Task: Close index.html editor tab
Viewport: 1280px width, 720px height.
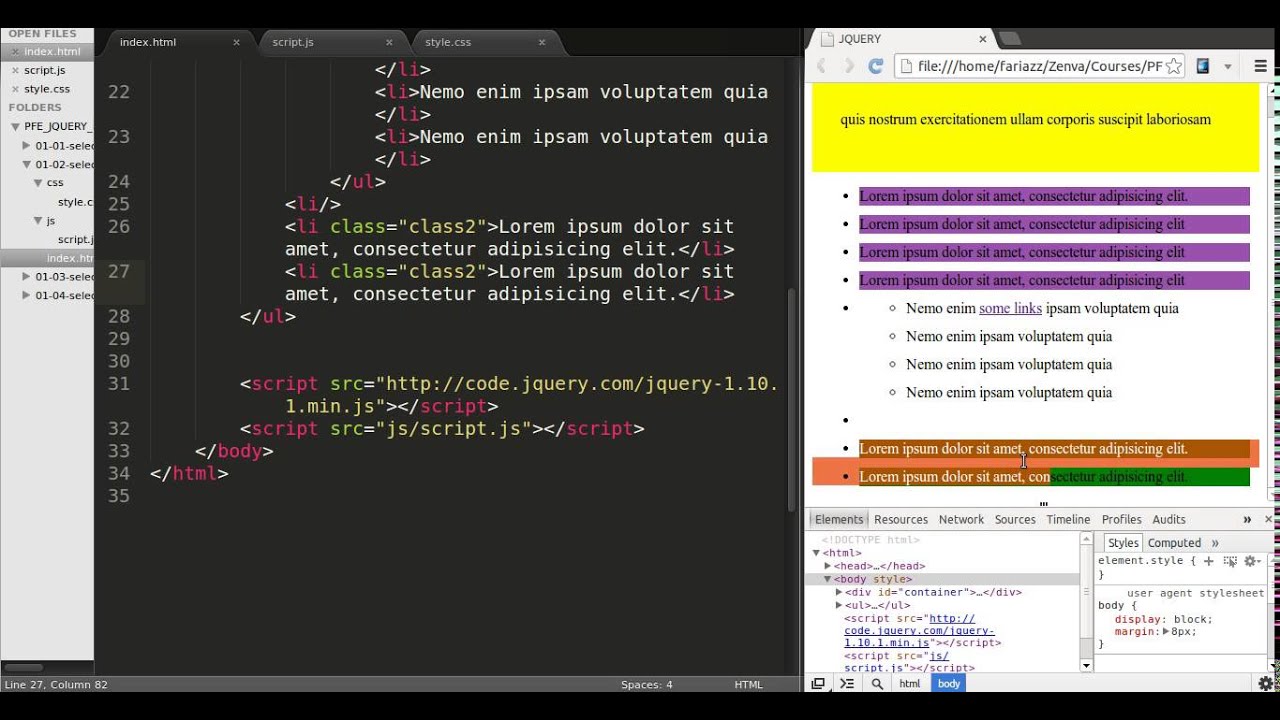Action: [237, 42]
